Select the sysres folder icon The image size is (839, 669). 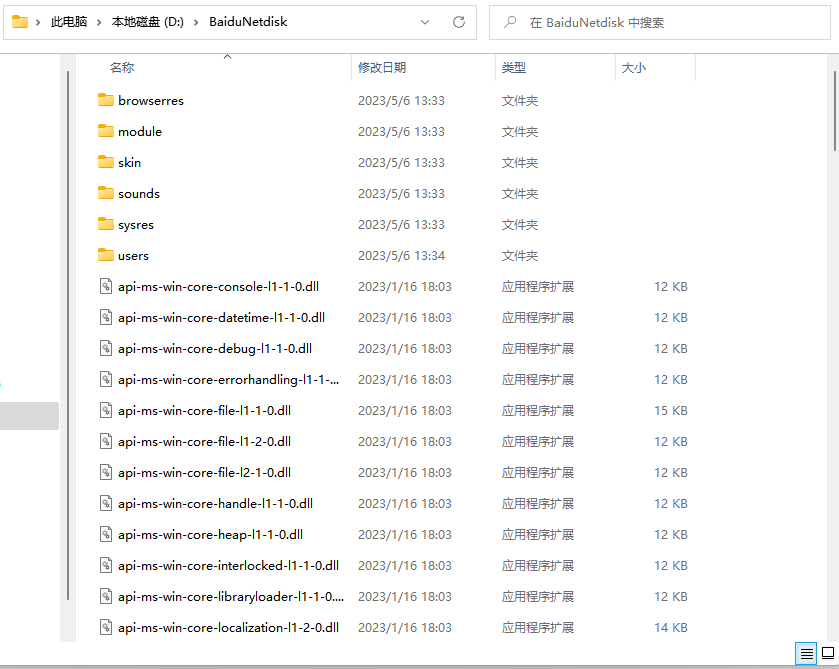106,224
